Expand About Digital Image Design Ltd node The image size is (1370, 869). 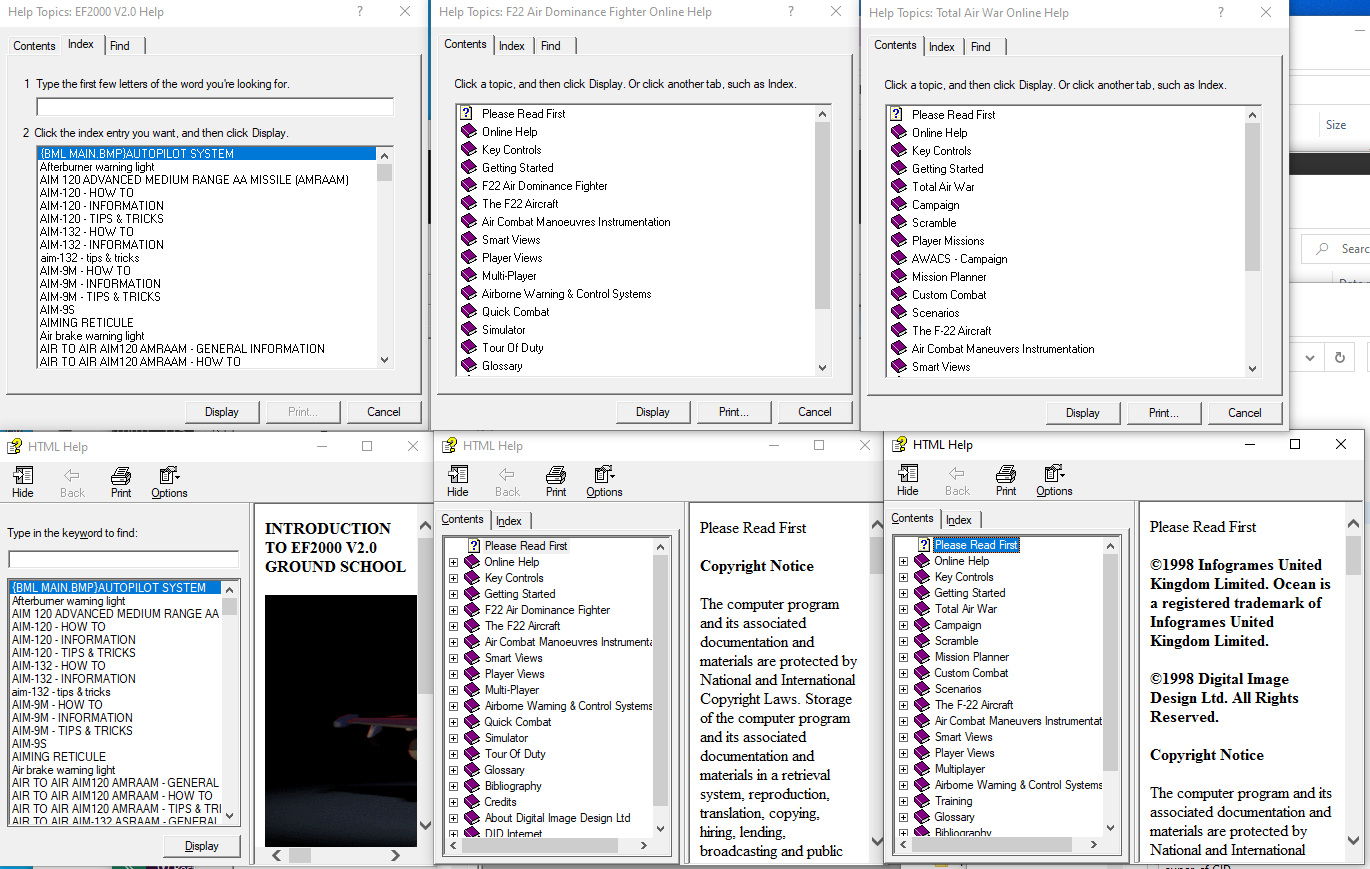(x=453, y=818)
